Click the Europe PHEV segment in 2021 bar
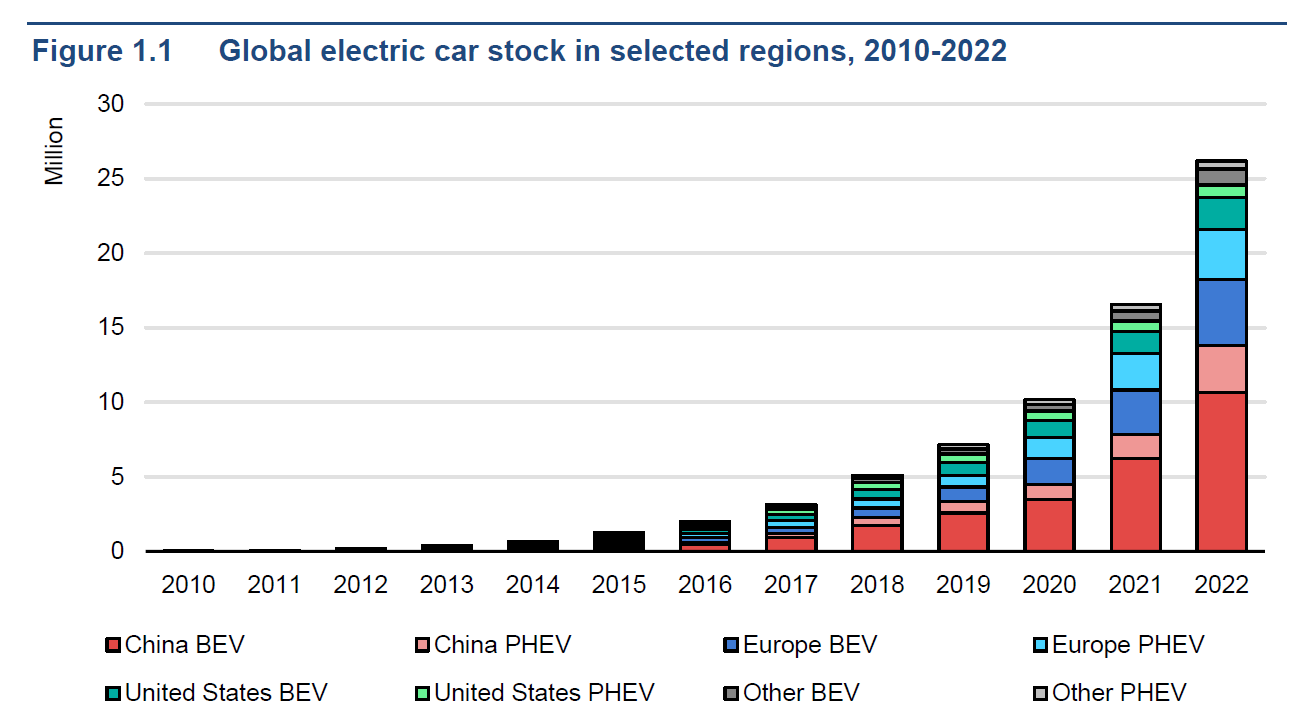Viewport: 1306px width, 723px height. pyautogui.click(x=1135, y=371)
